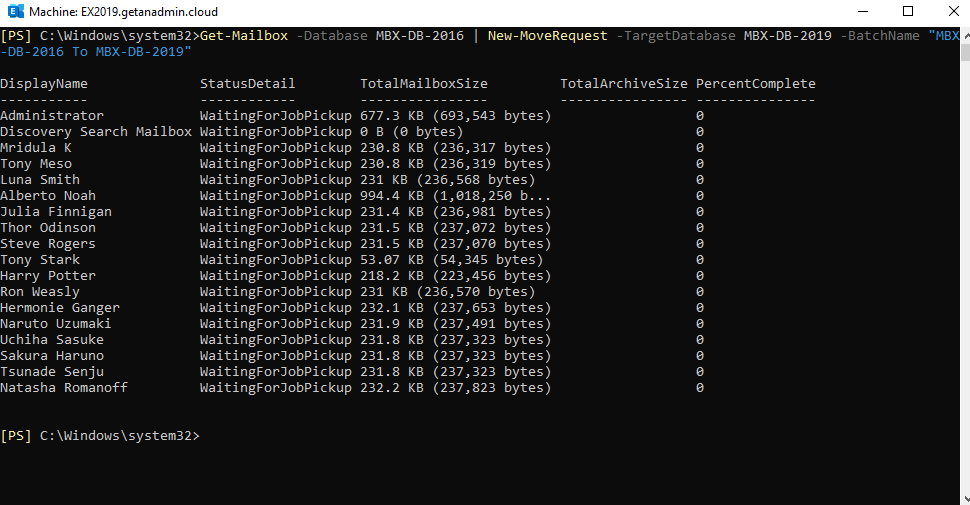Image resolution: width=970 pixels, height=505 pixels.
Task: Click the '-TargetDatabase' parameter text
Action: pos(676,36)
